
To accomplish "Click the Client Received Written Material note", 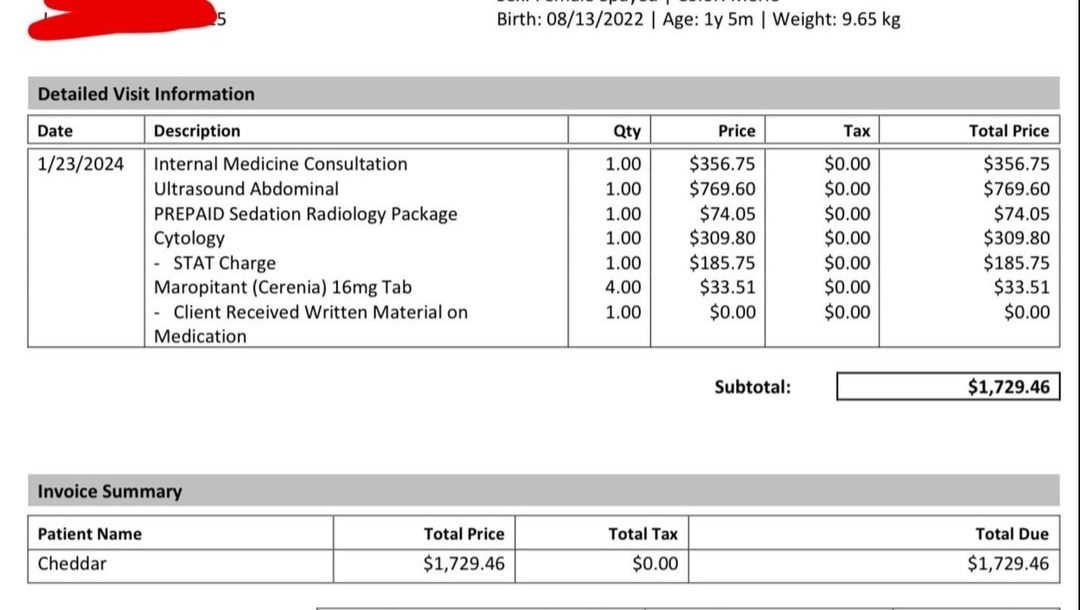I will tap(320, 312).
